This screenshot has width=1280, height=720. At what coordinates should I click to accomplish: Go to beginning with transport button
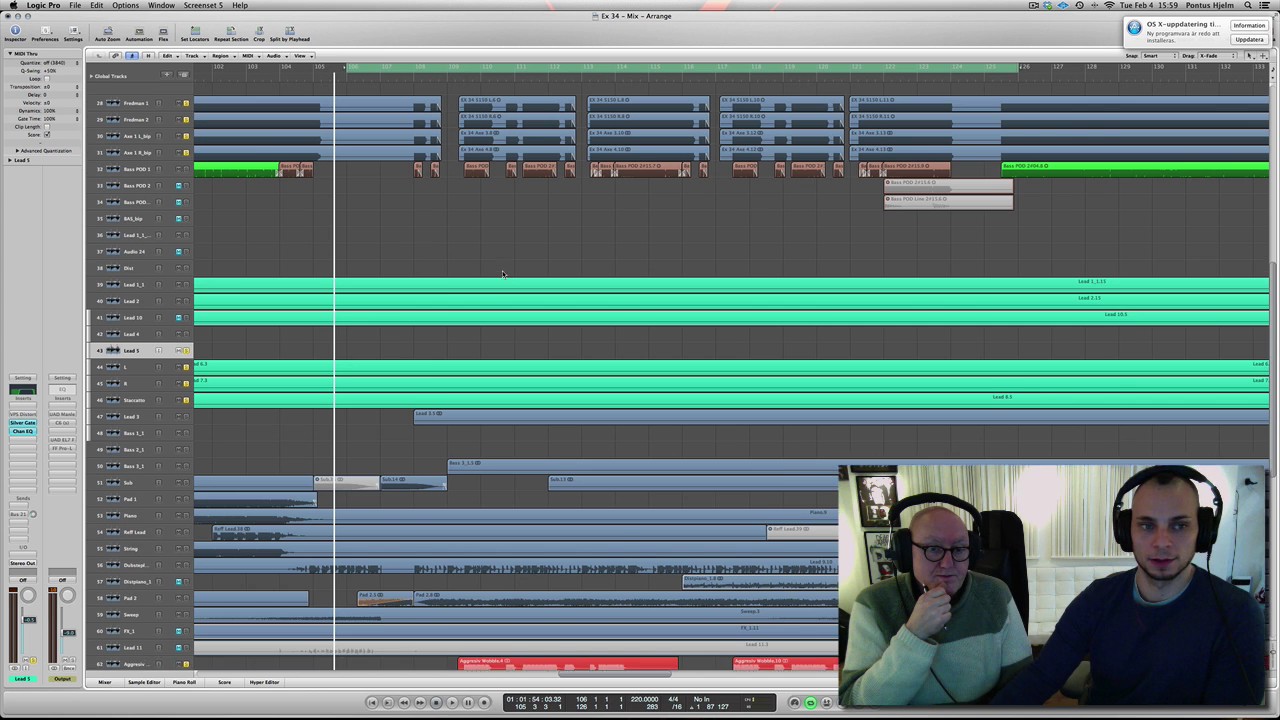click(x=372, y=702)
